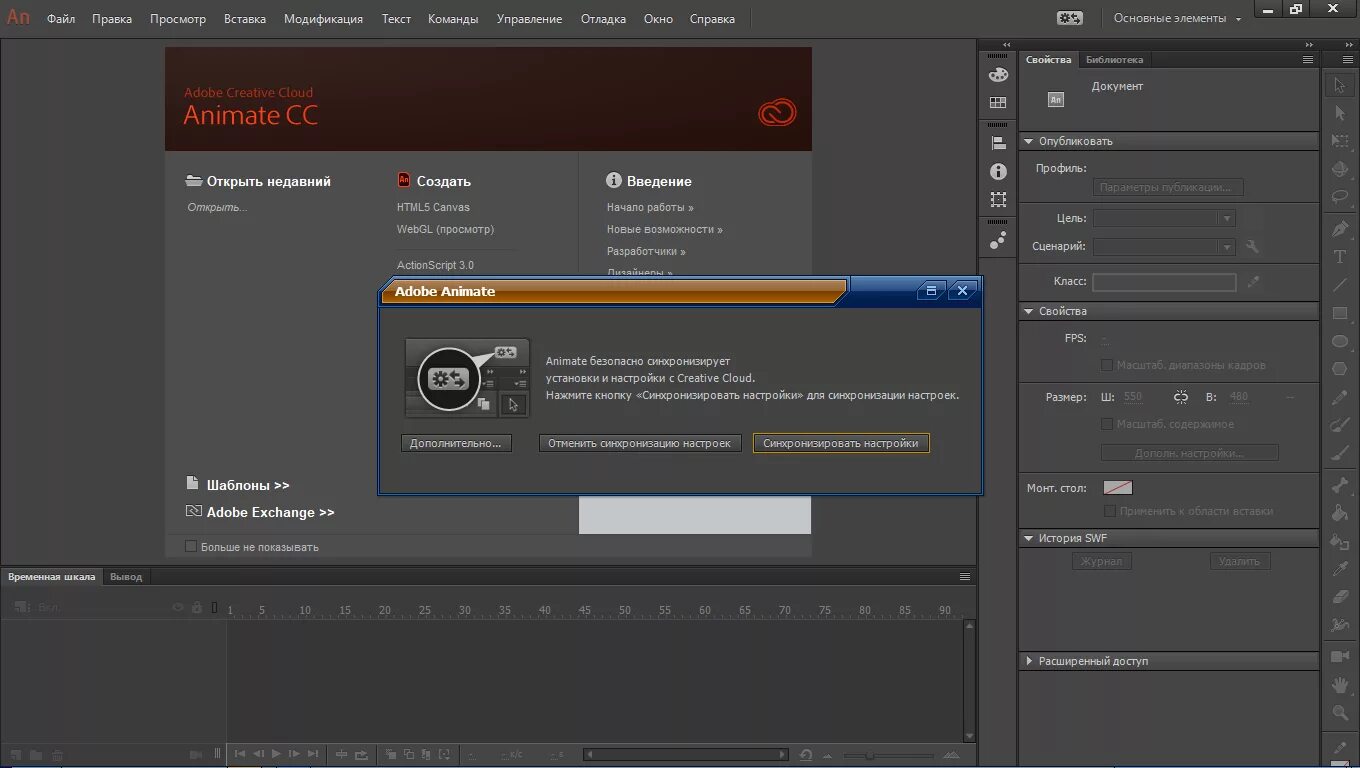Screen dimensions: 1360x768
Task: Select the Camera tool
Action: [1340, 656]
